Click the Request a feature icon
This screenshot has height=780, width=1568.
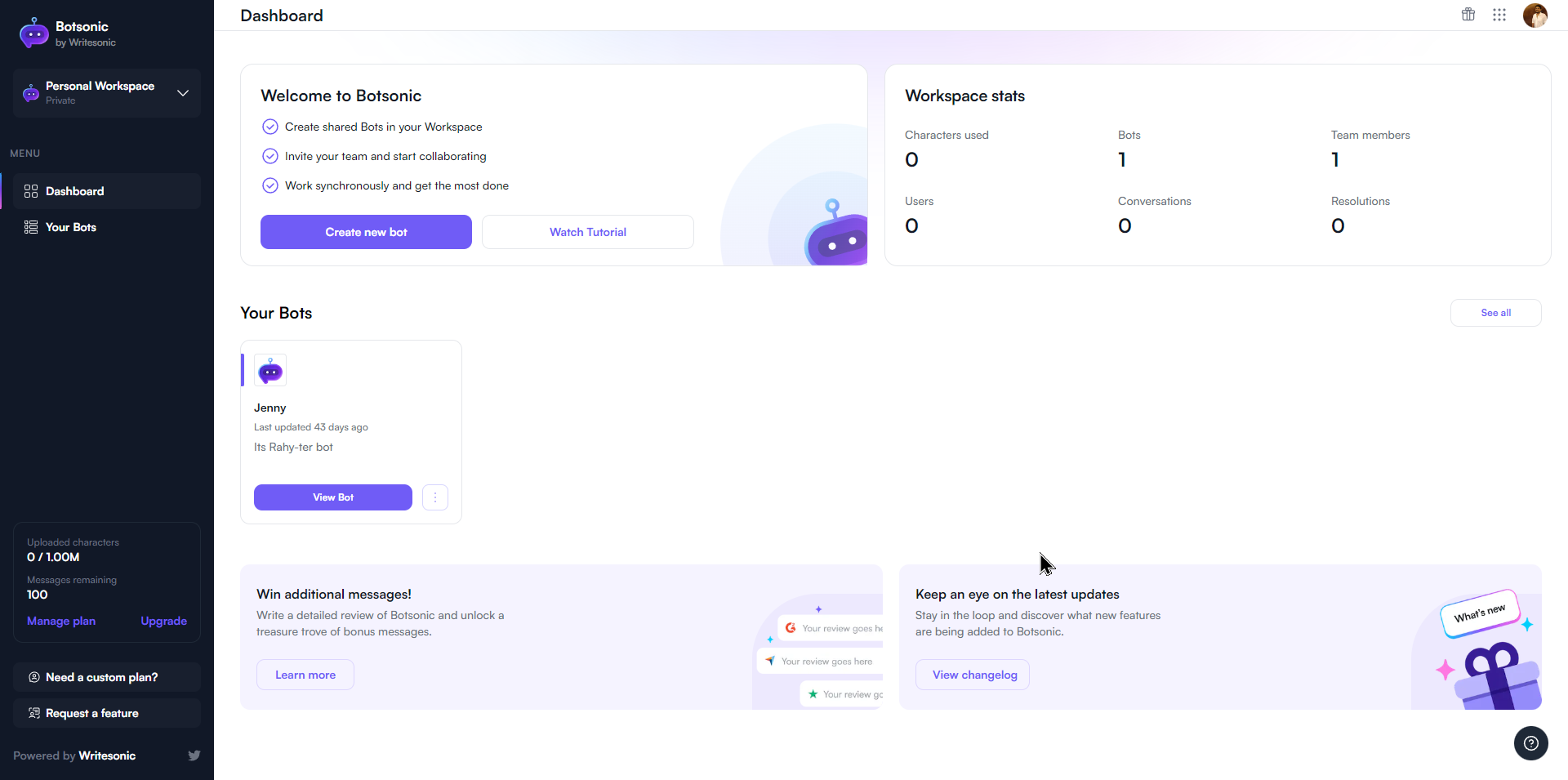(x=34, y=713)
